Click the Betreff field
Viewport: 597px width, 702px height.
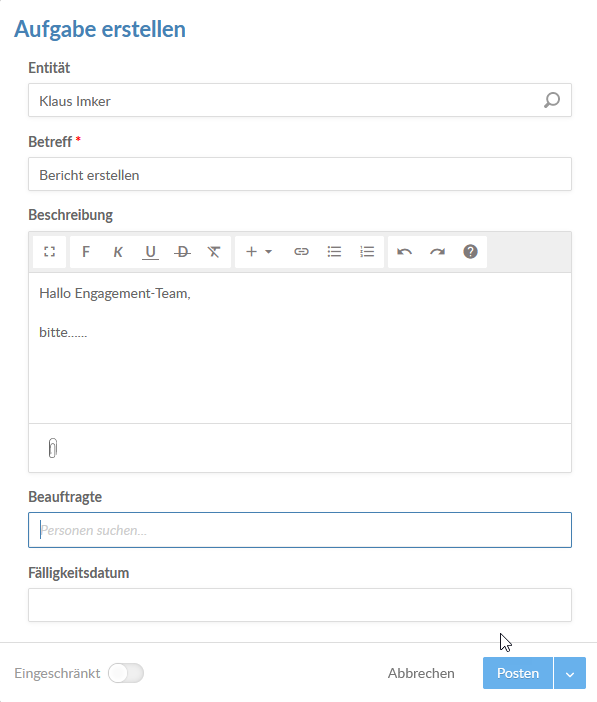[300, 174]
